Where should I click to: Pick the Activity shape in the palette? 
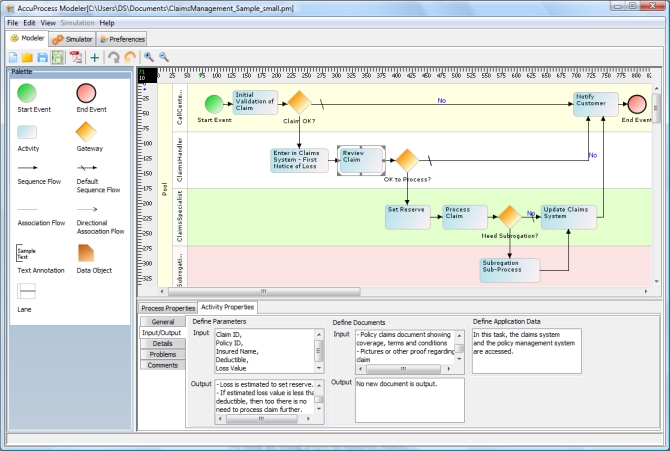(27, 132)
